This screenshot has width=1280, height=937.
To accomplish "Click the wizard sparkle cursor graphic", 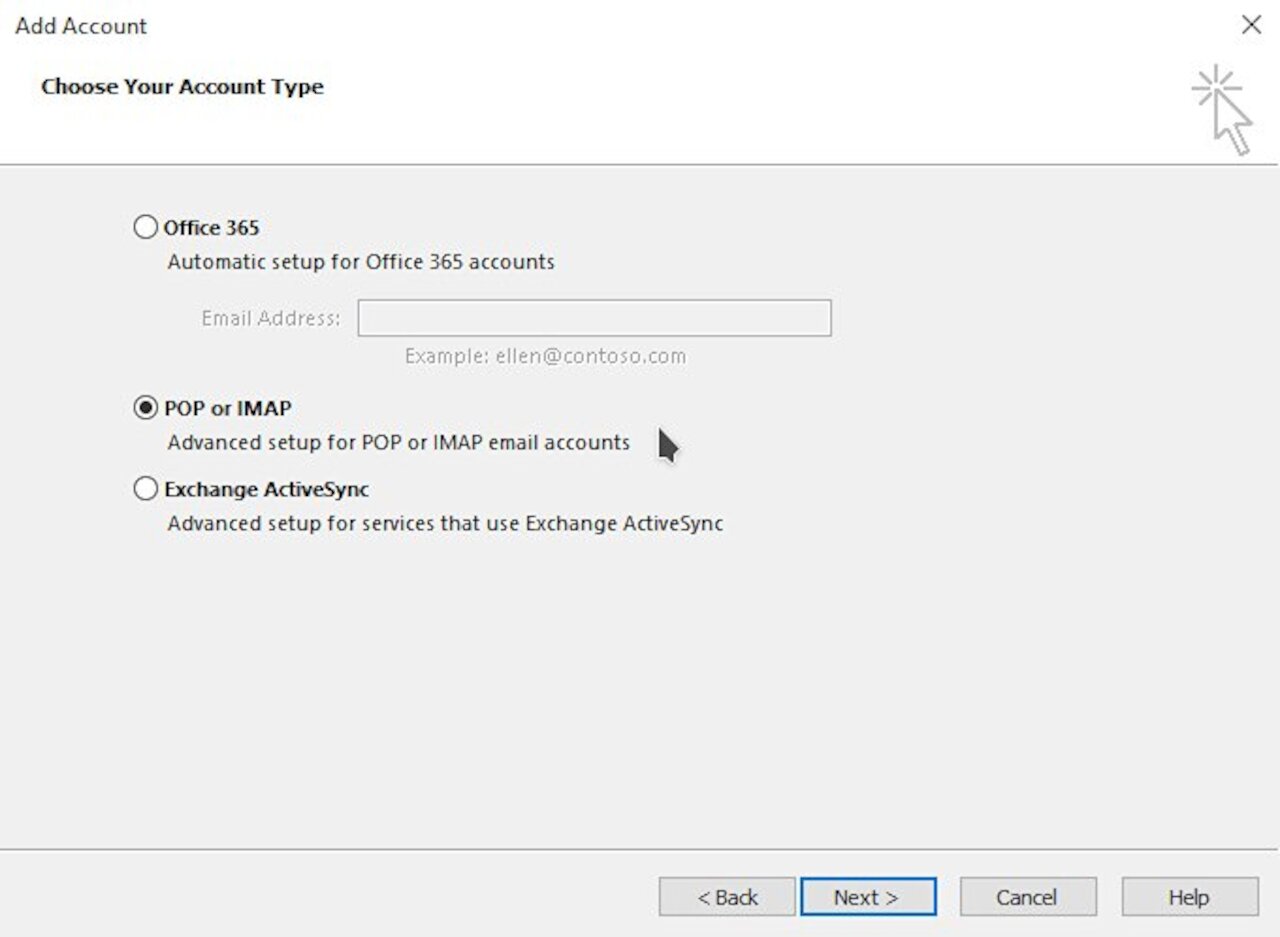I will 1224,100.
